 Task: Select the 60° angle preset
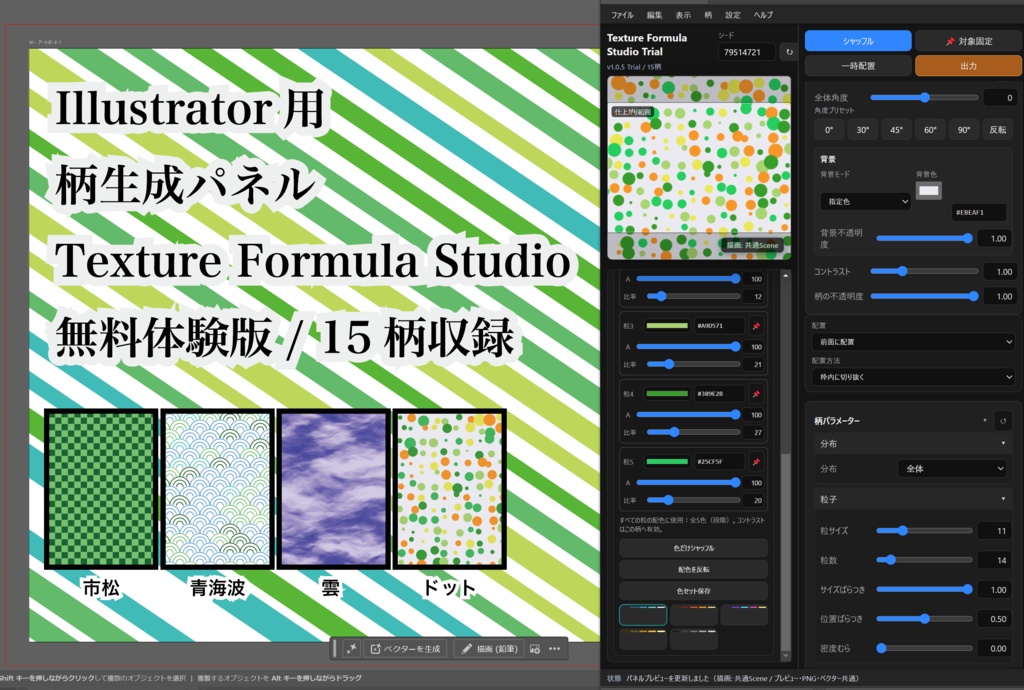point(930,130)
